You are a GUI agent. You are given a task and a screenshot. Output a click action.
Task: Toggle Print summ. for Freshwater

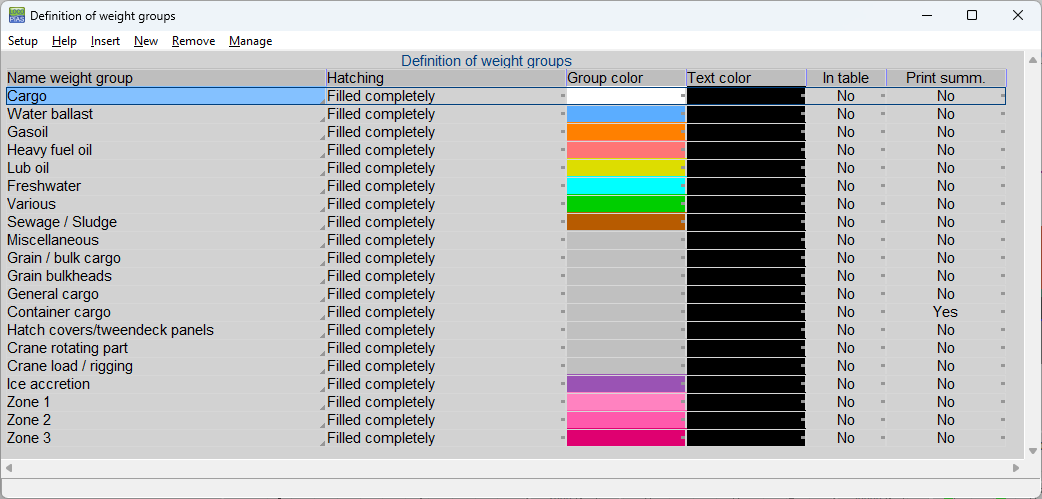[x=946, y=186]
